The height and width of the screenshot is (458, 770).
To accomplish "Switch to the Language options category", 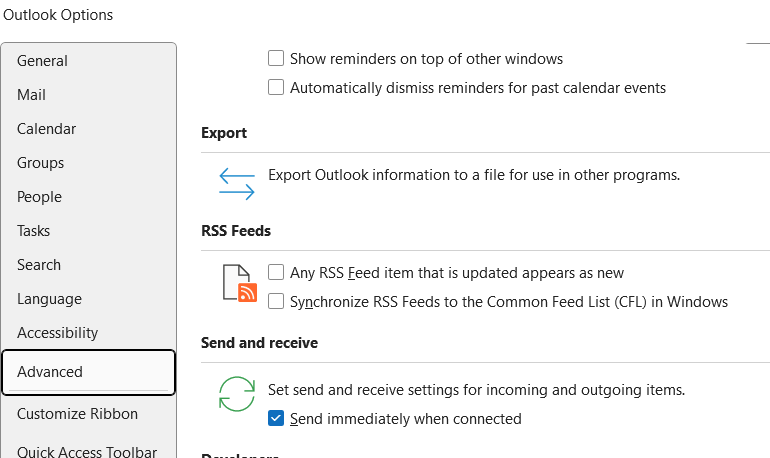I will 88,298.
